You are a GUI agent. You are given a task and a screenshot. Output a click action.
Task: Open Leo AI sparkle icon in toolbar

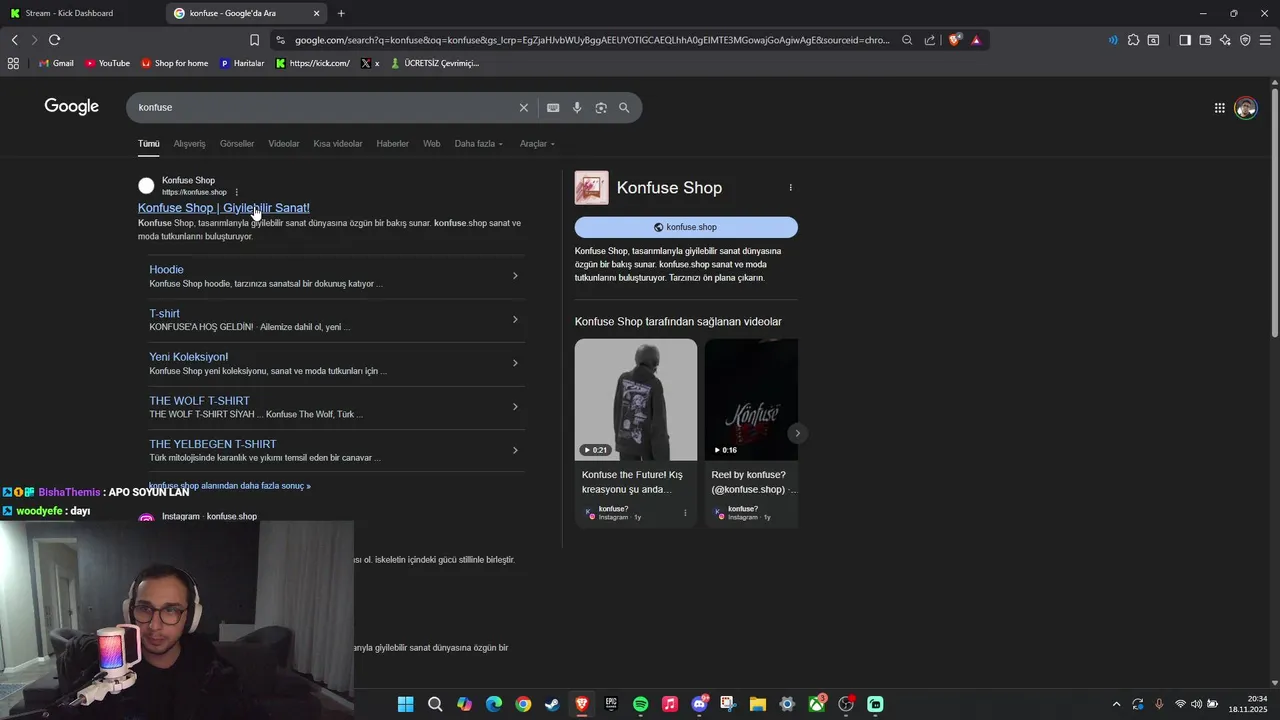(1225, 40)
